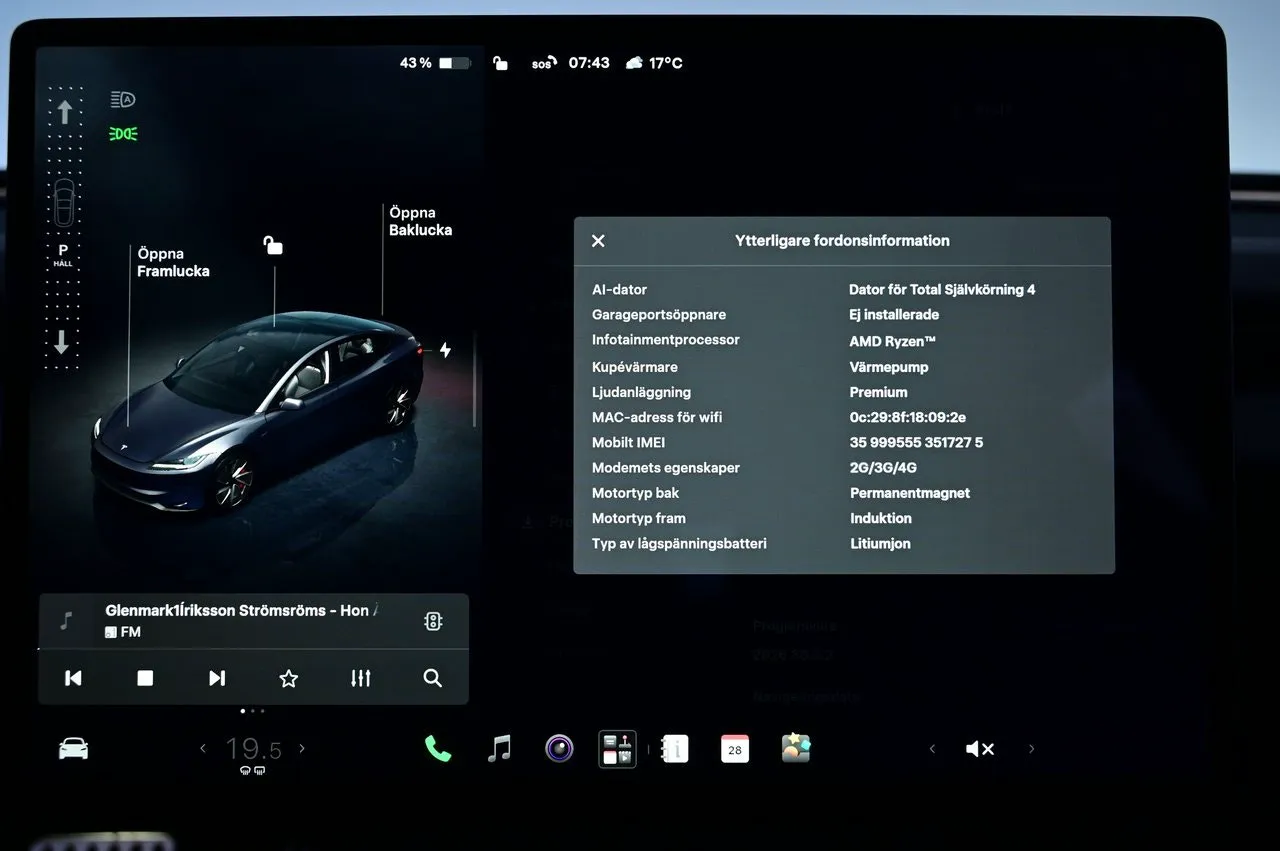Open climate controls via 19.5 temperature
This screenshot has height=851, width=1280.
coord(253,749)
